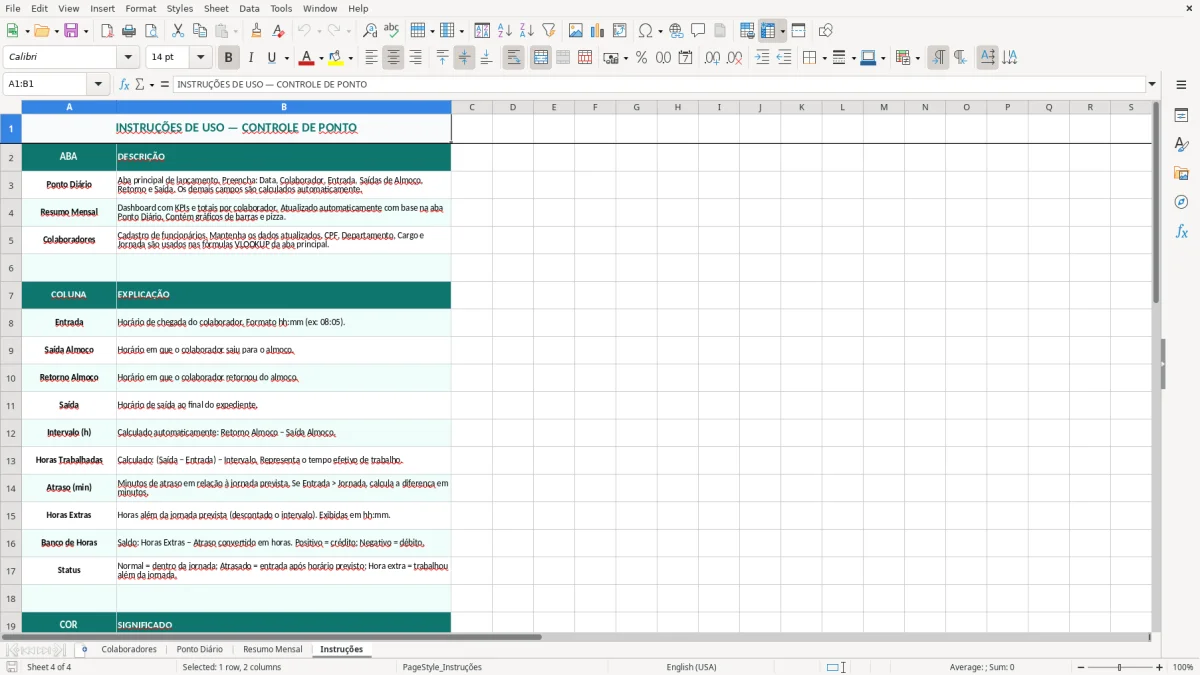
Task: Open the Special Character omega icon
Action: 645,31
